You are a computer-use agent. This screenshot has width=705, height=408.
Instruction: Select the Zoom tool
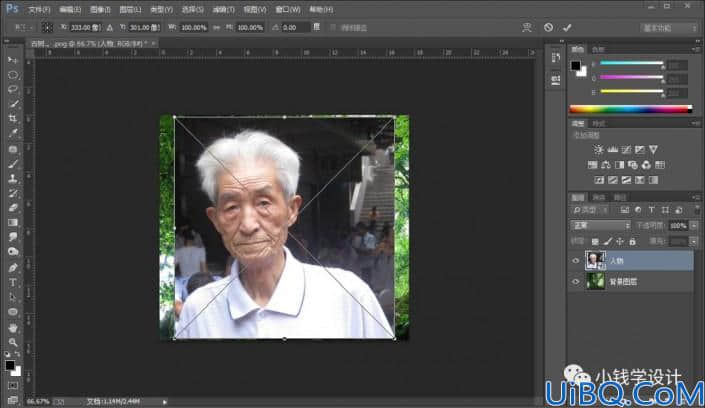pos(13,342)
